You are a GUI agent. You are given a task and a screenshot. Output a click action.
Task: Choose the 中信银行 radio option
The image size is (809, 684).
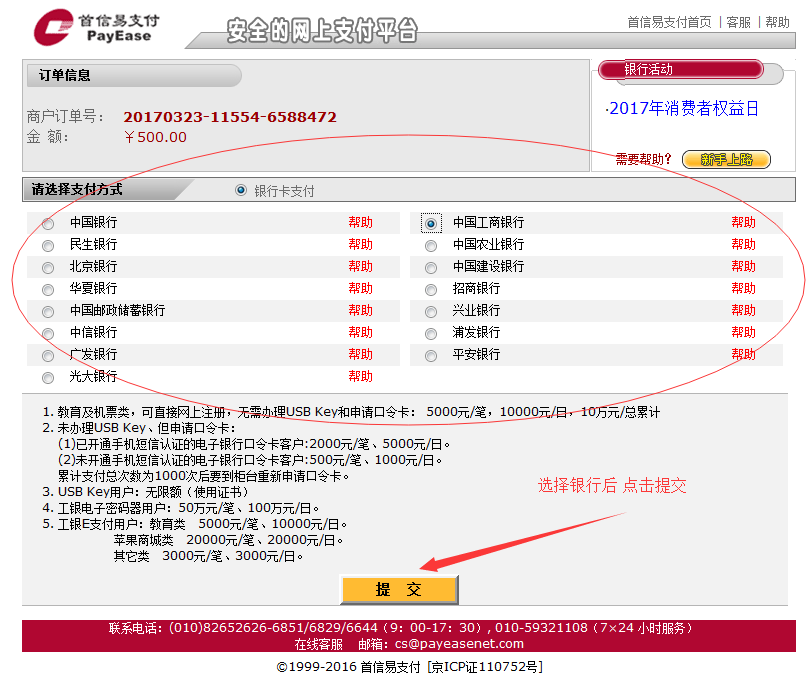click(48, 334)
